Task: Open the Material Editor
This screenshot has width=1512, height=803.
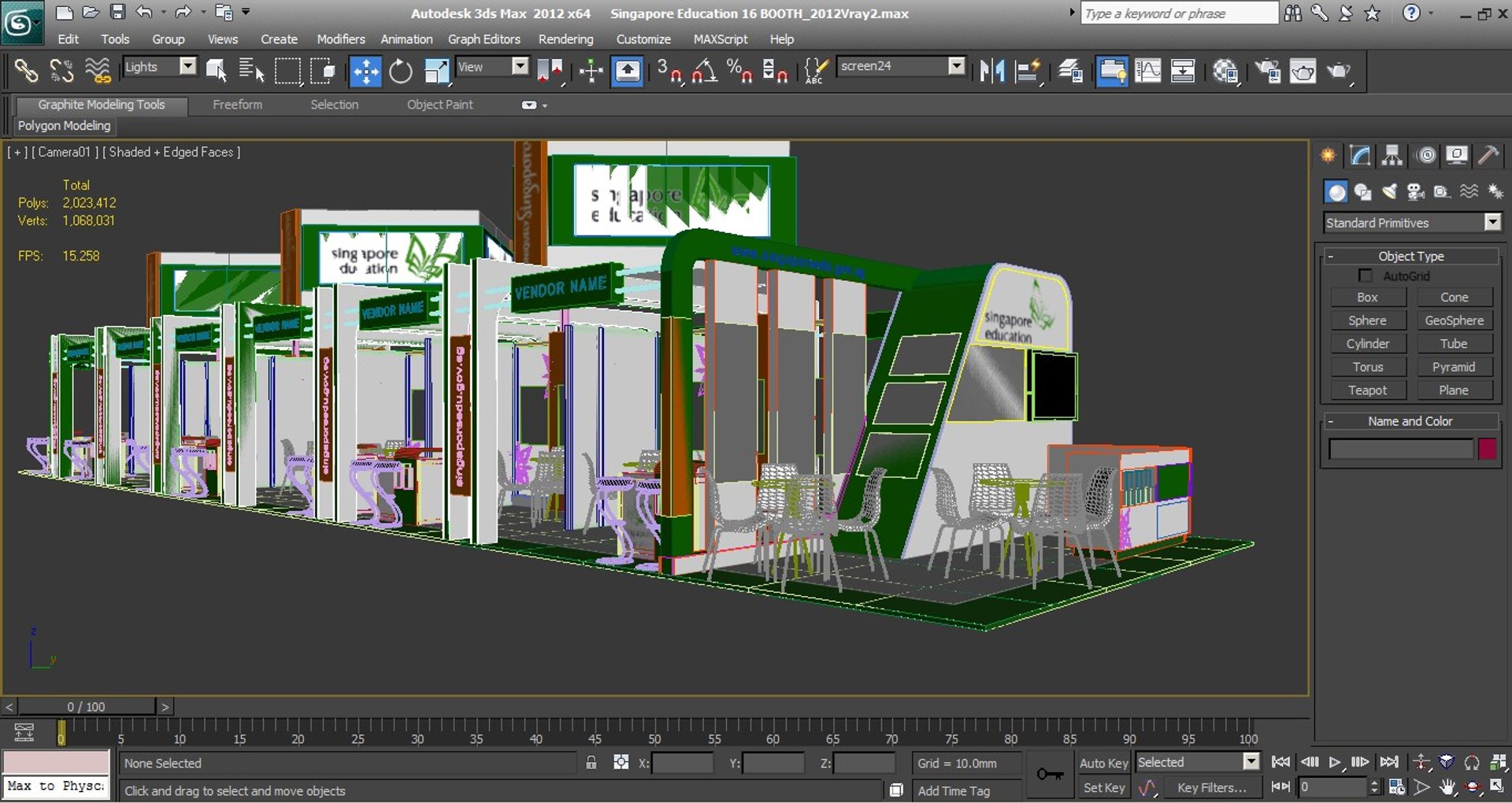Action: tap(1225, 71)
